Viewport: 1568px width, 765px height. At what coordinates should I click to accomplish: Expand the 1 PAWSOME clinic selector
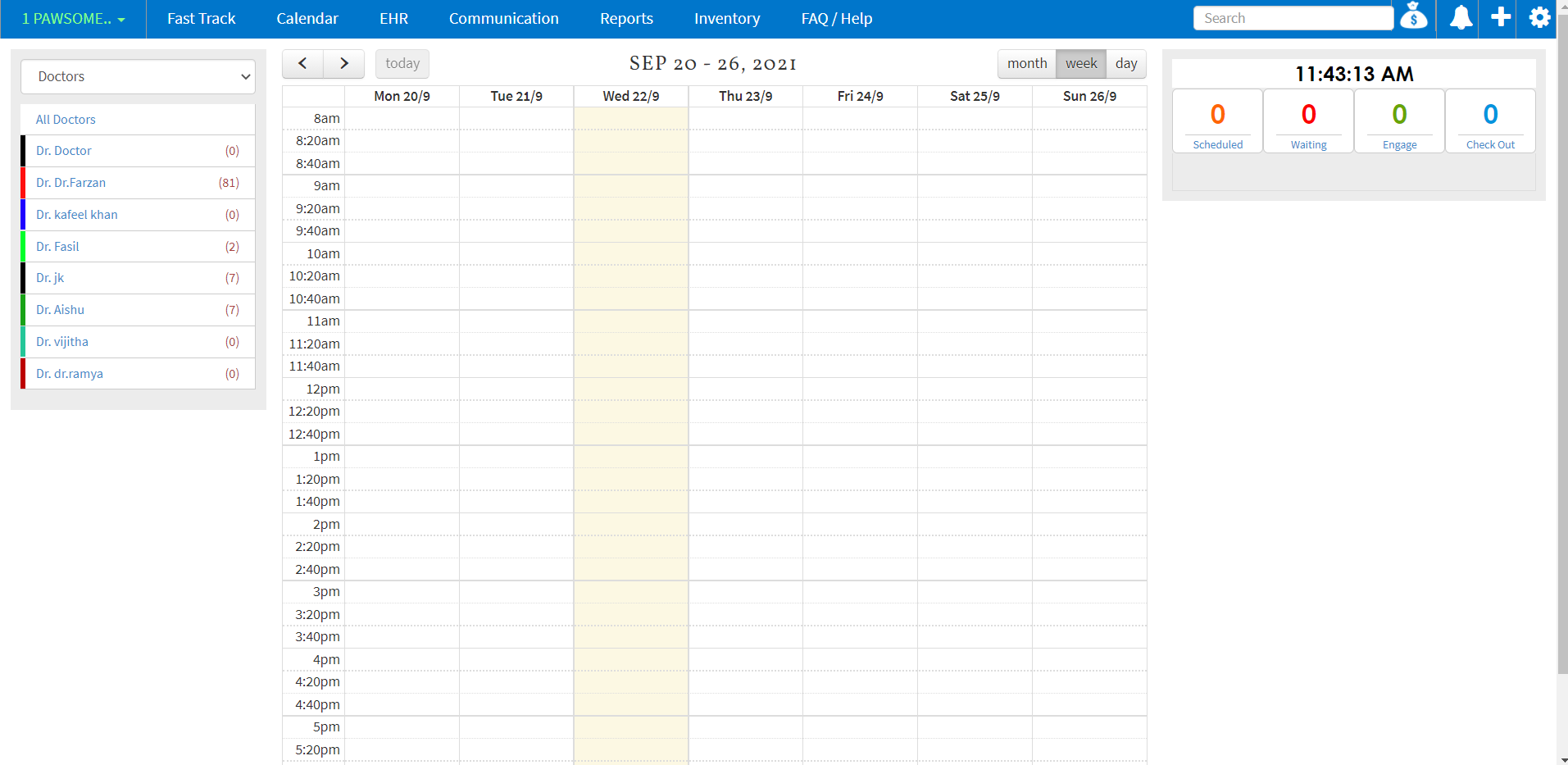point(72,18)
